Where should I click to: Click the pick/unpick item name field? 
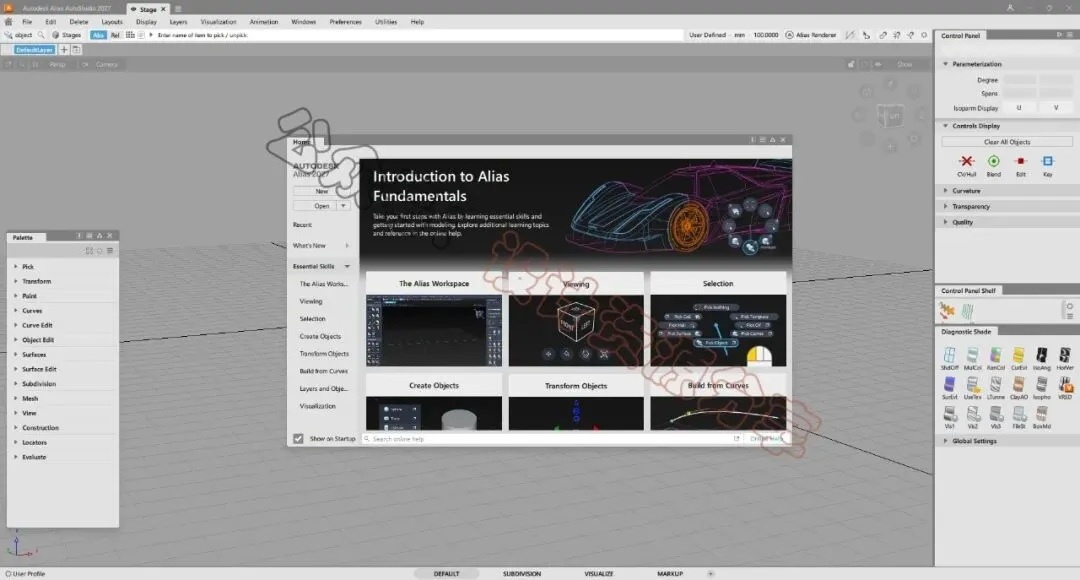click(x=419, y=34)
